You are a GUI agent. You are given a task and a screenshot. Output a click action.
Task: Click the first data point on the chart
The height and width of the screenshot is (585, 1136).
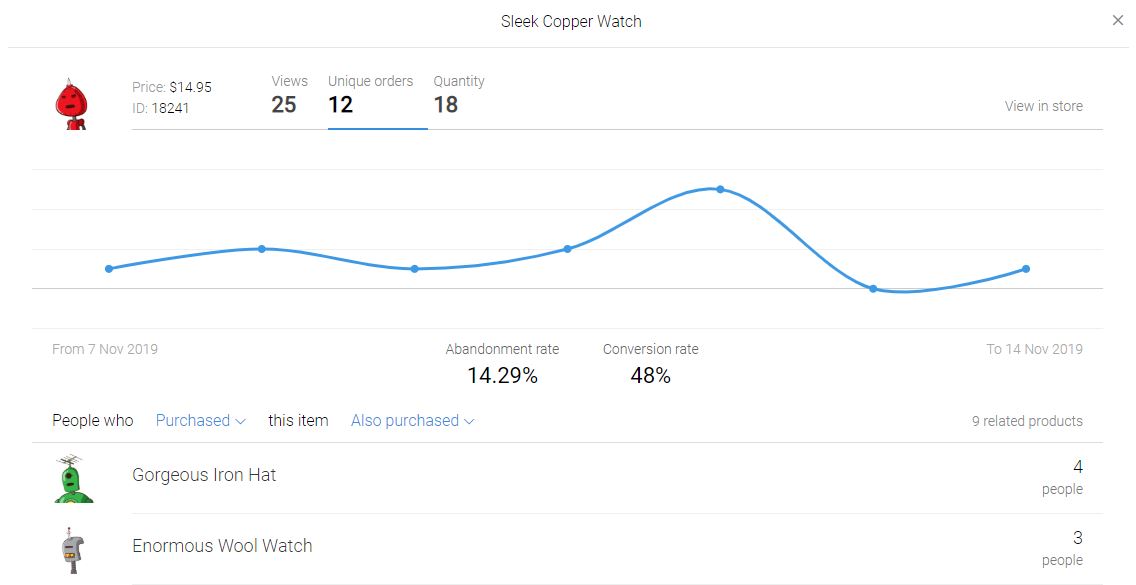pyautogui.click(x=109, y=269)
